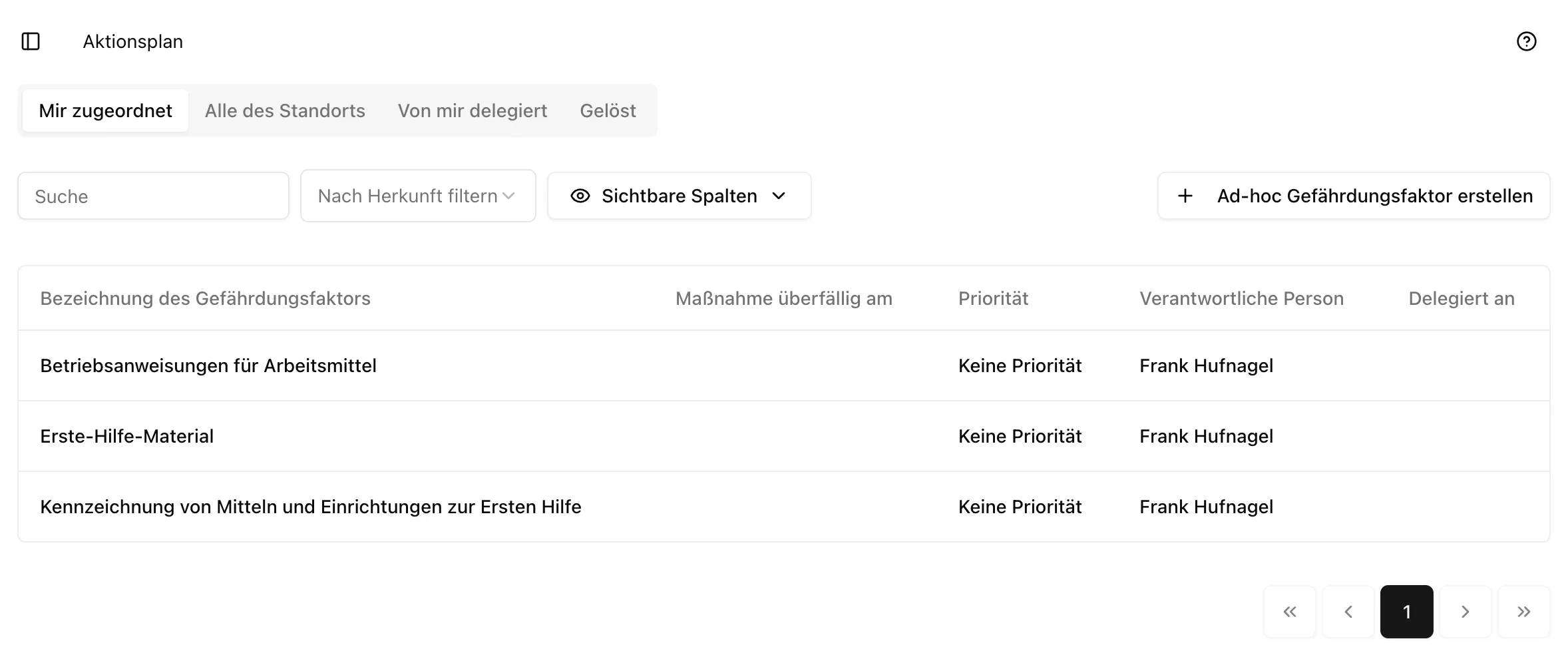This screenshot has width=1568, height=655.
Task: Open Betriebsanweisungen für Arbeitsmittel entry
Action: point(208,365)
